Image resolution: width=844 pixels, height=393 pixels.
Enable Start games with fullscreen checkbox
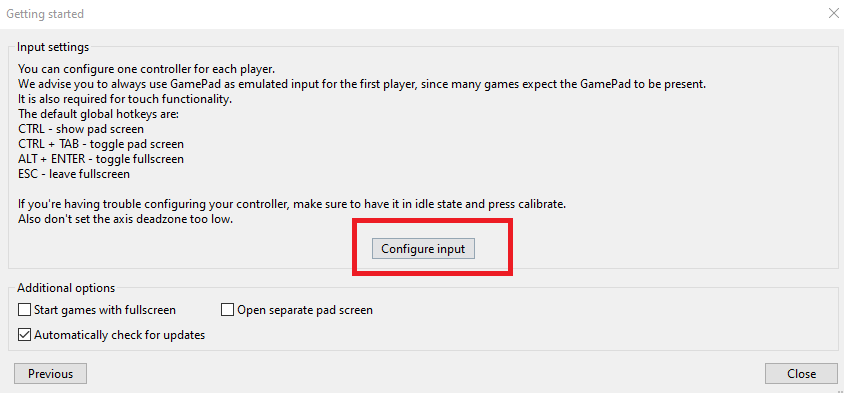pyautogui.click(x=24, y=310)
